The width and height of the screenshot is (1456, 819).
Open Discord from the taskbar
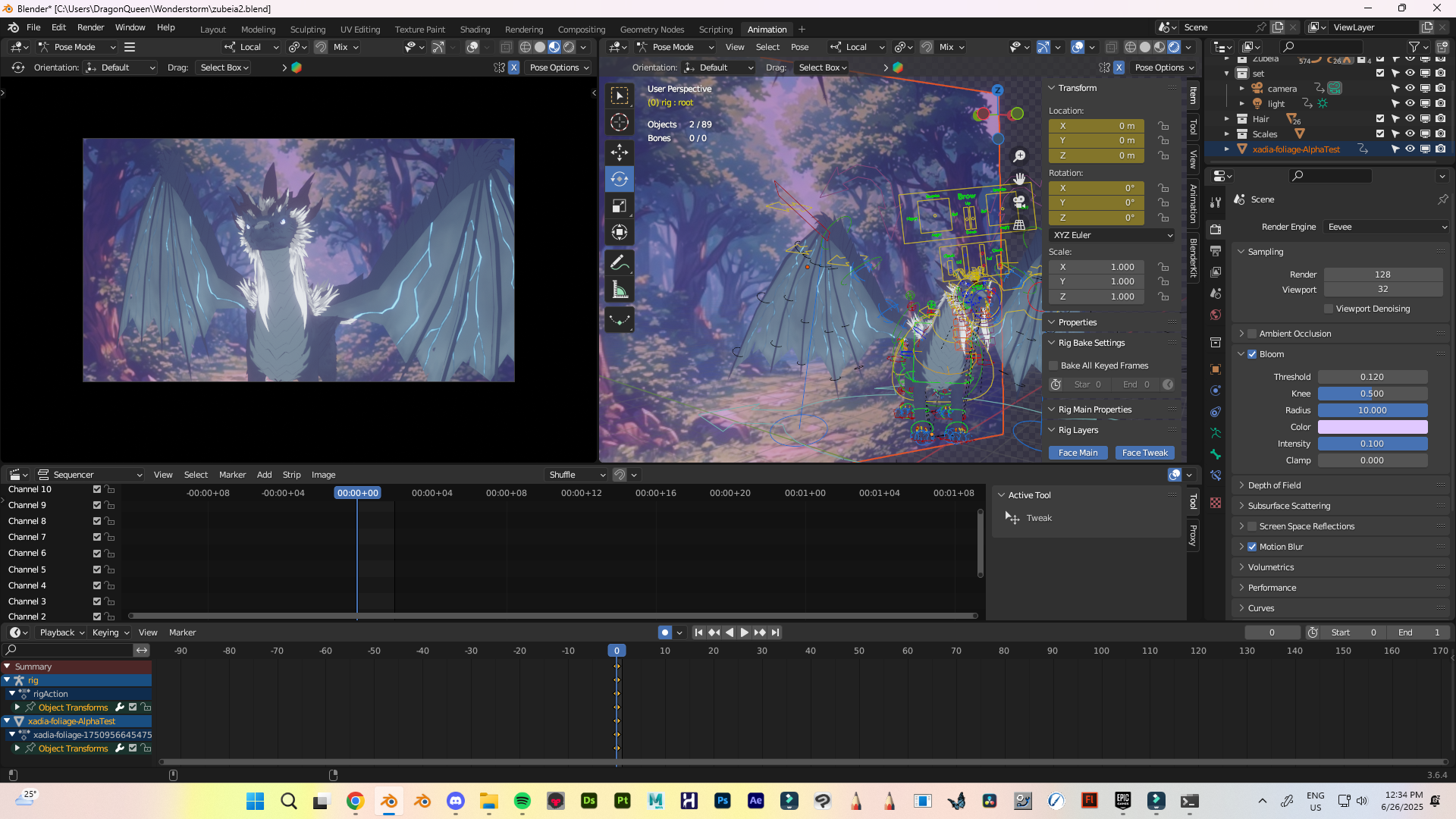(x=456, y=801)
